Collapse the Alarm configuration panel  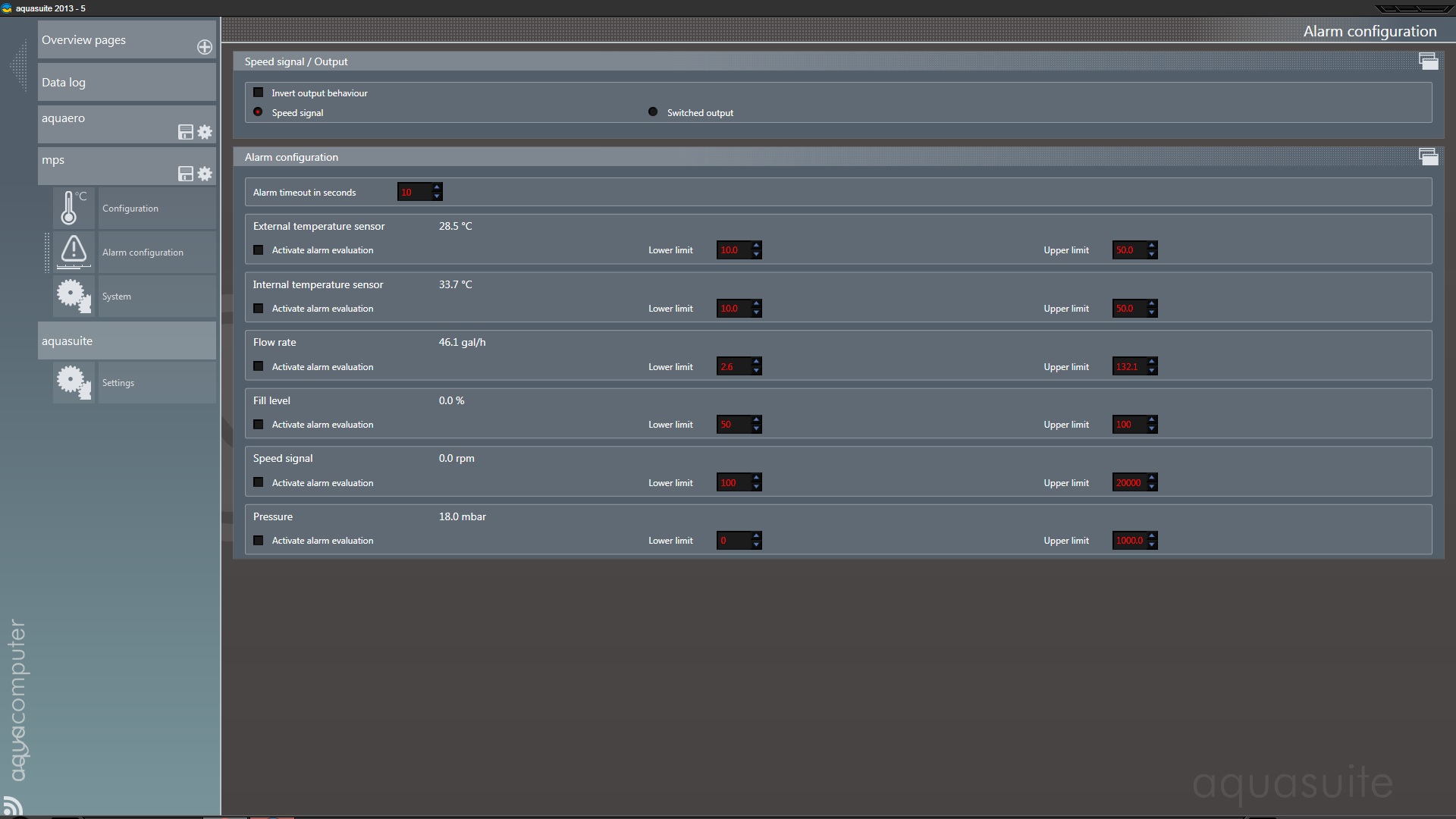tap(1428, 157)
